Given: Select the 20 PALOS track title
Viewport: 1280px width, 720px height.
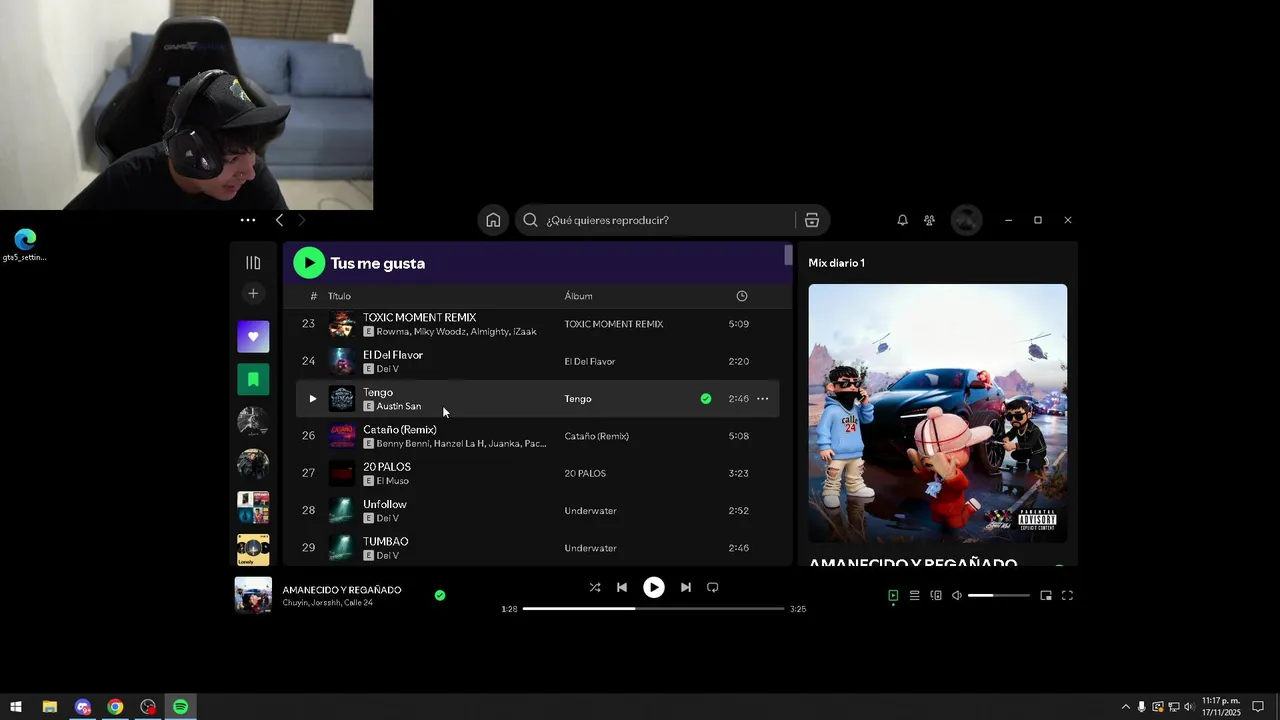Looking at the screenshot, I should coord(387,467).
